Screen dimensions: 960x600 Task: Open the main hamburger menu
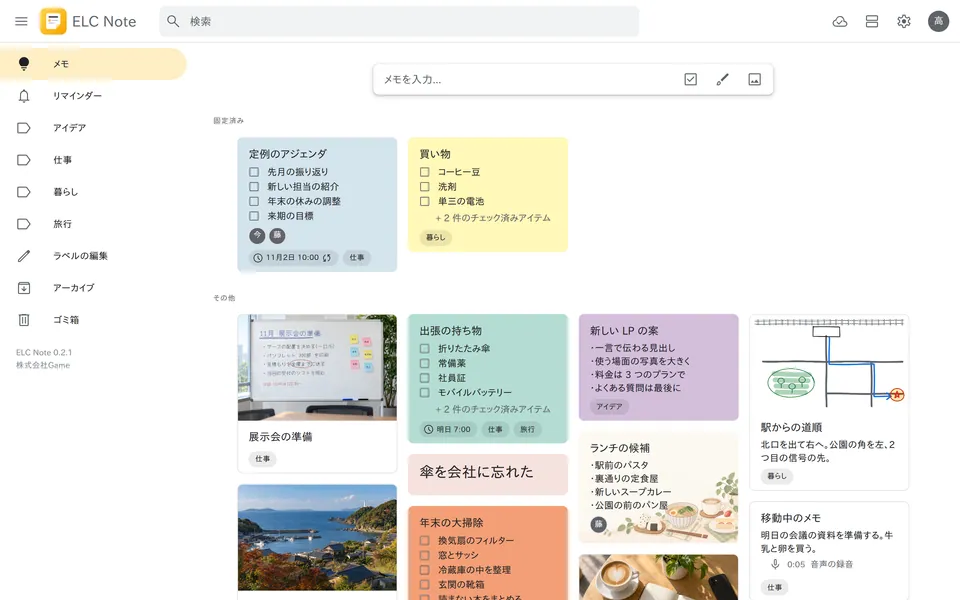click(21, 21)
